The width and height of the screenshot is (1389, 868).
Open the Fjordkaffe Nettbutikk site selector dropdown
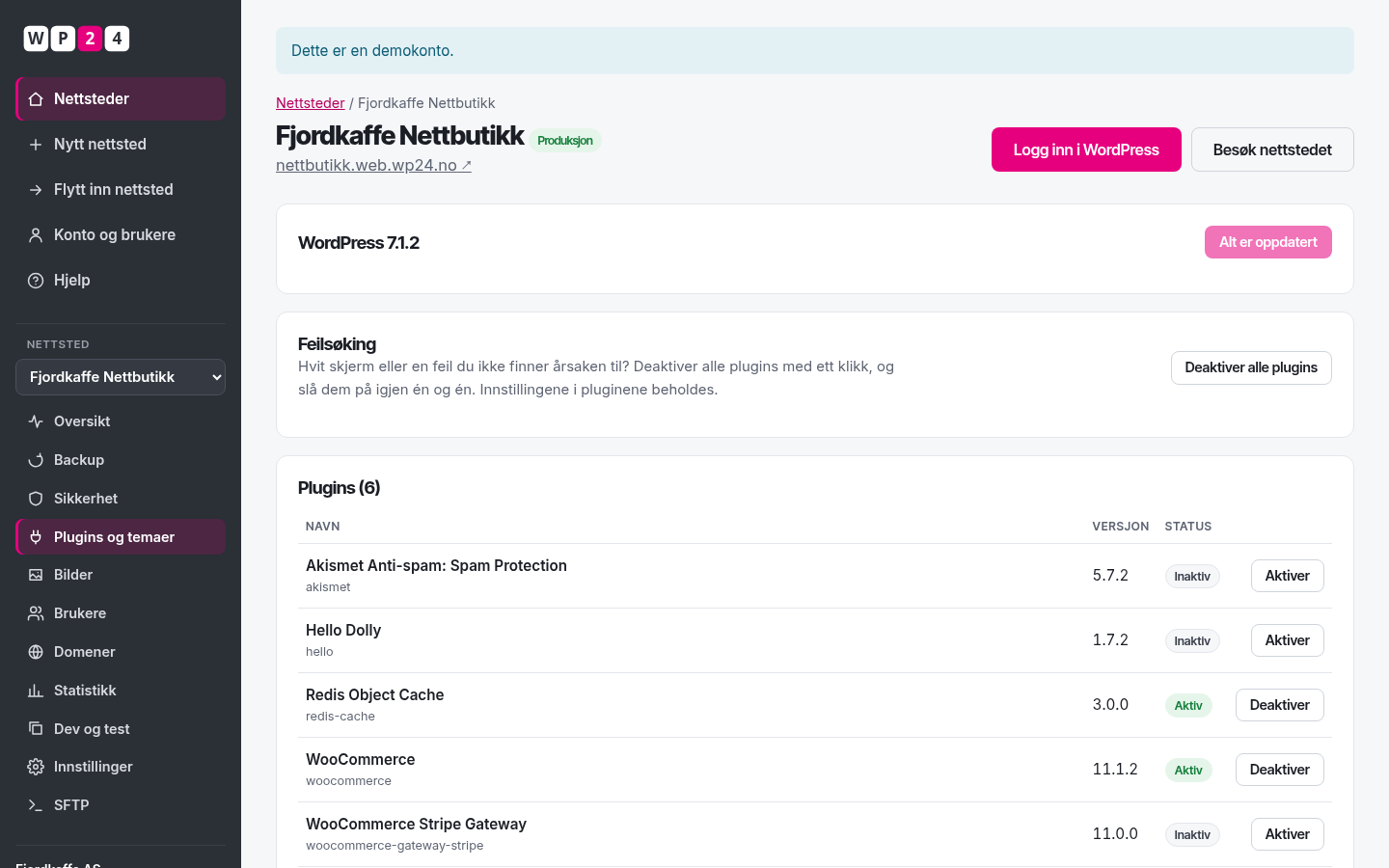121,377
